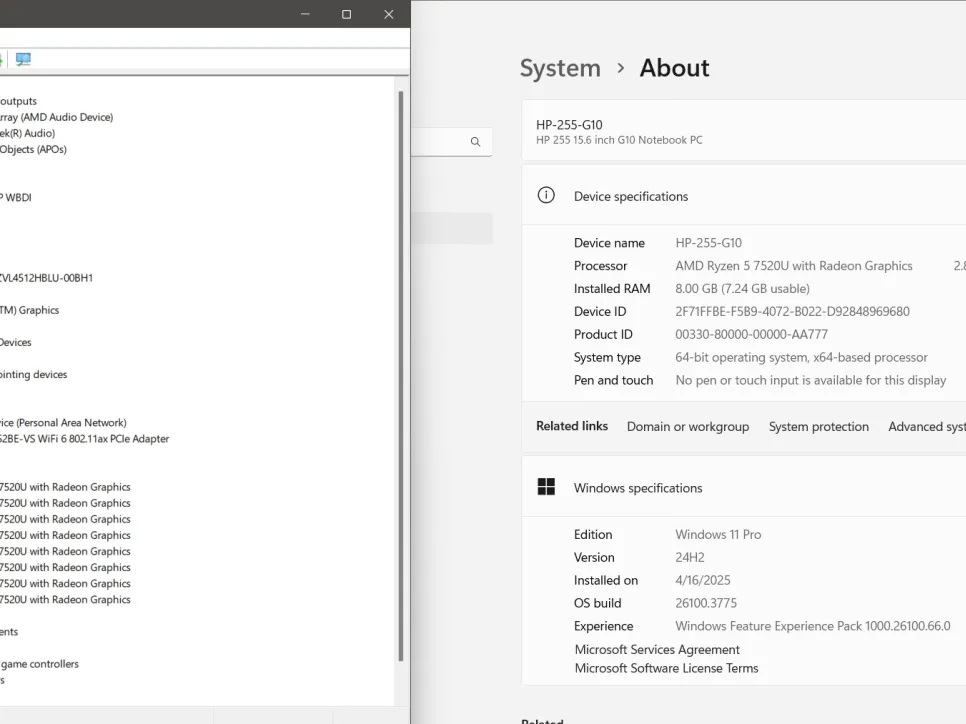966x724 pixels.
Task: Go back to System via the breadcrumb
Action: coord(560,68)
